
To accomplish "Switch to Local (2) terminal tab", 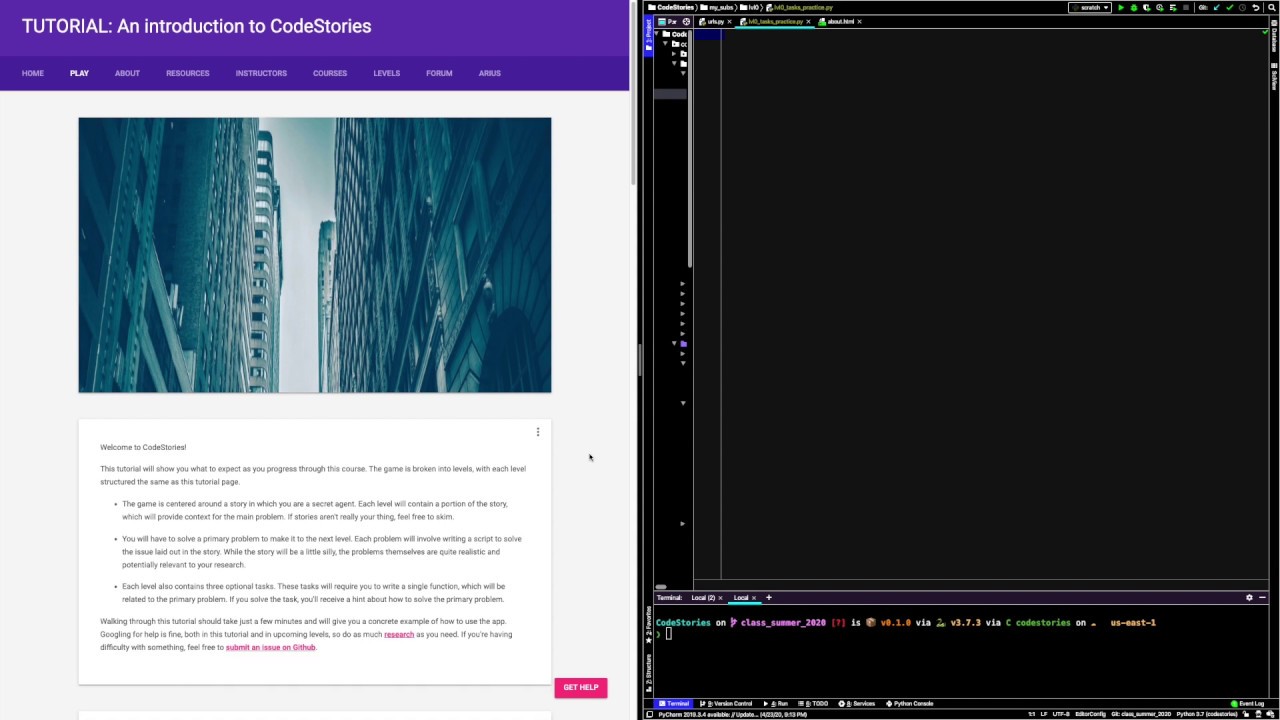I will coord(703,597).
